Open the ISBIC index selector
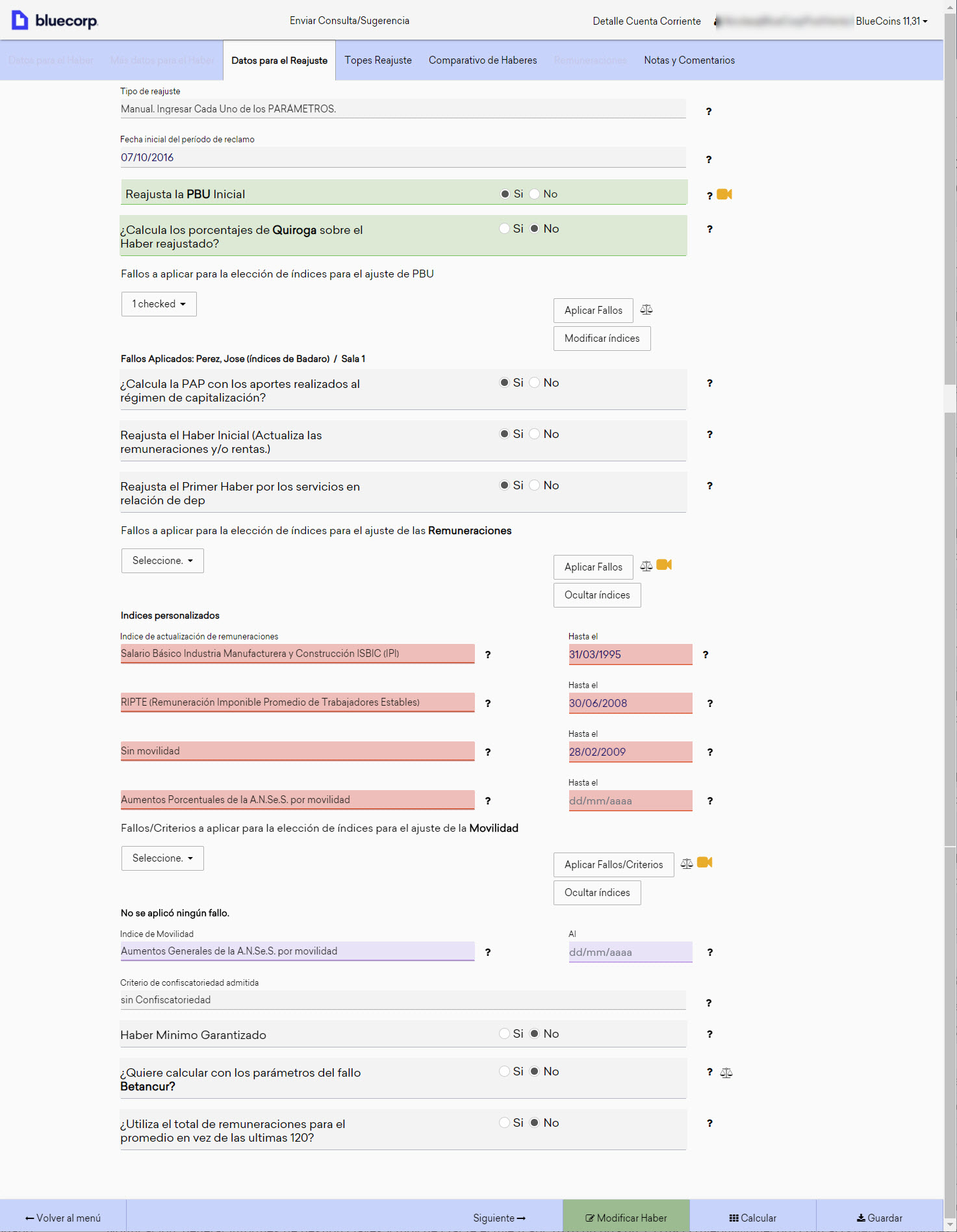This screenshot has width=957, height=1232. tap(298, 654)
